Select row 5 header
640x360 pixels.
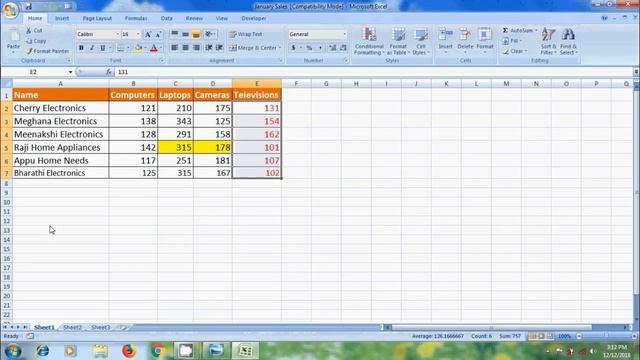pyautogui.click(x=6, y=147)
